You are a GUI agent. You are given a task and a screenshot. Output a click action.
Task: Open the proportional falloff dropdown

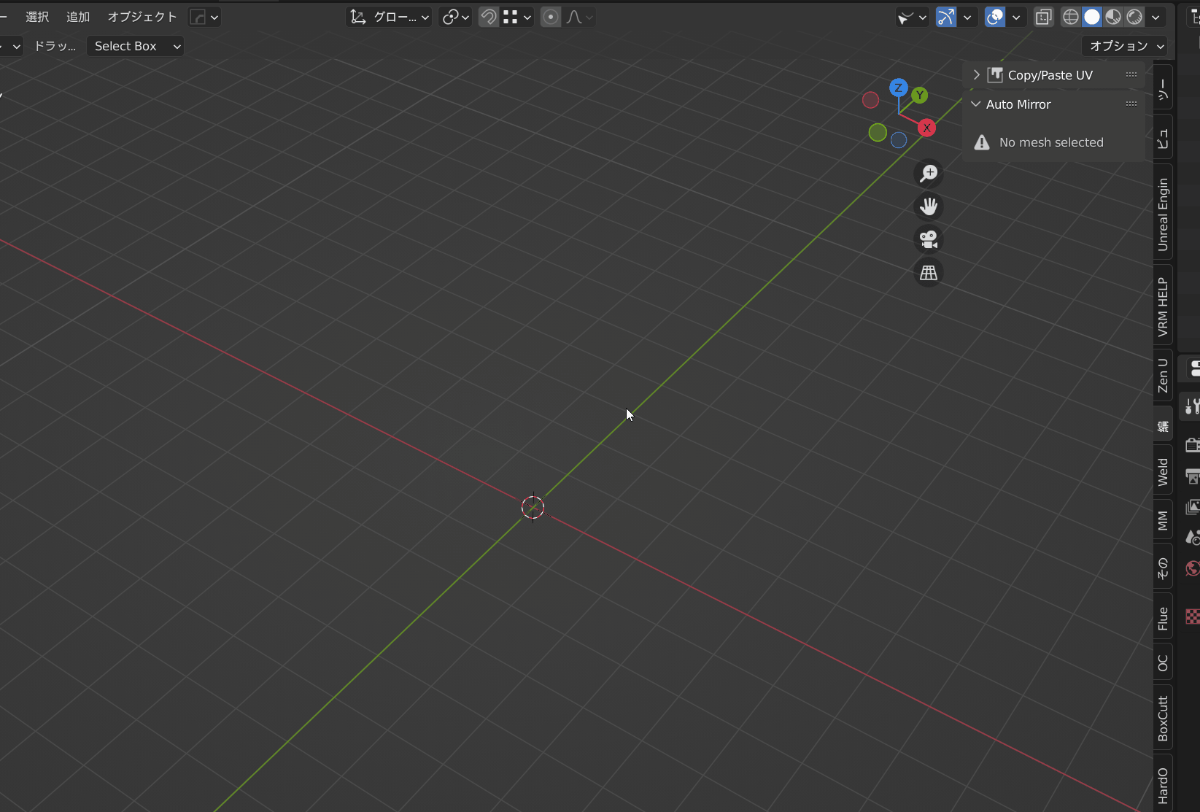(580, 17)
